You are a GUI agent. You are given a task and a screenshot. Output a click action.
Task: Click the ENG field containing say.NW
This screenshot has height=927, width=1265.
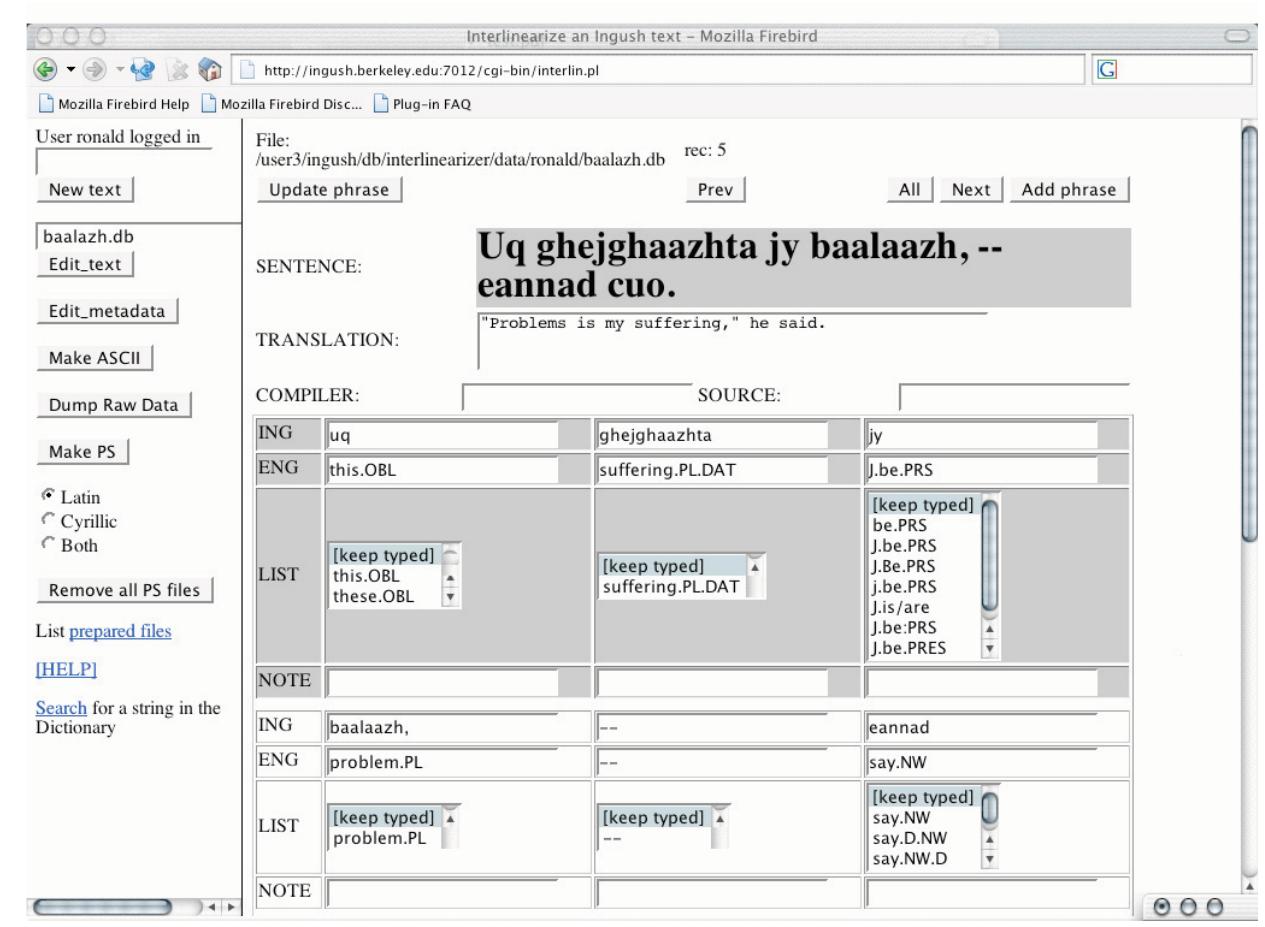point(982,761)
